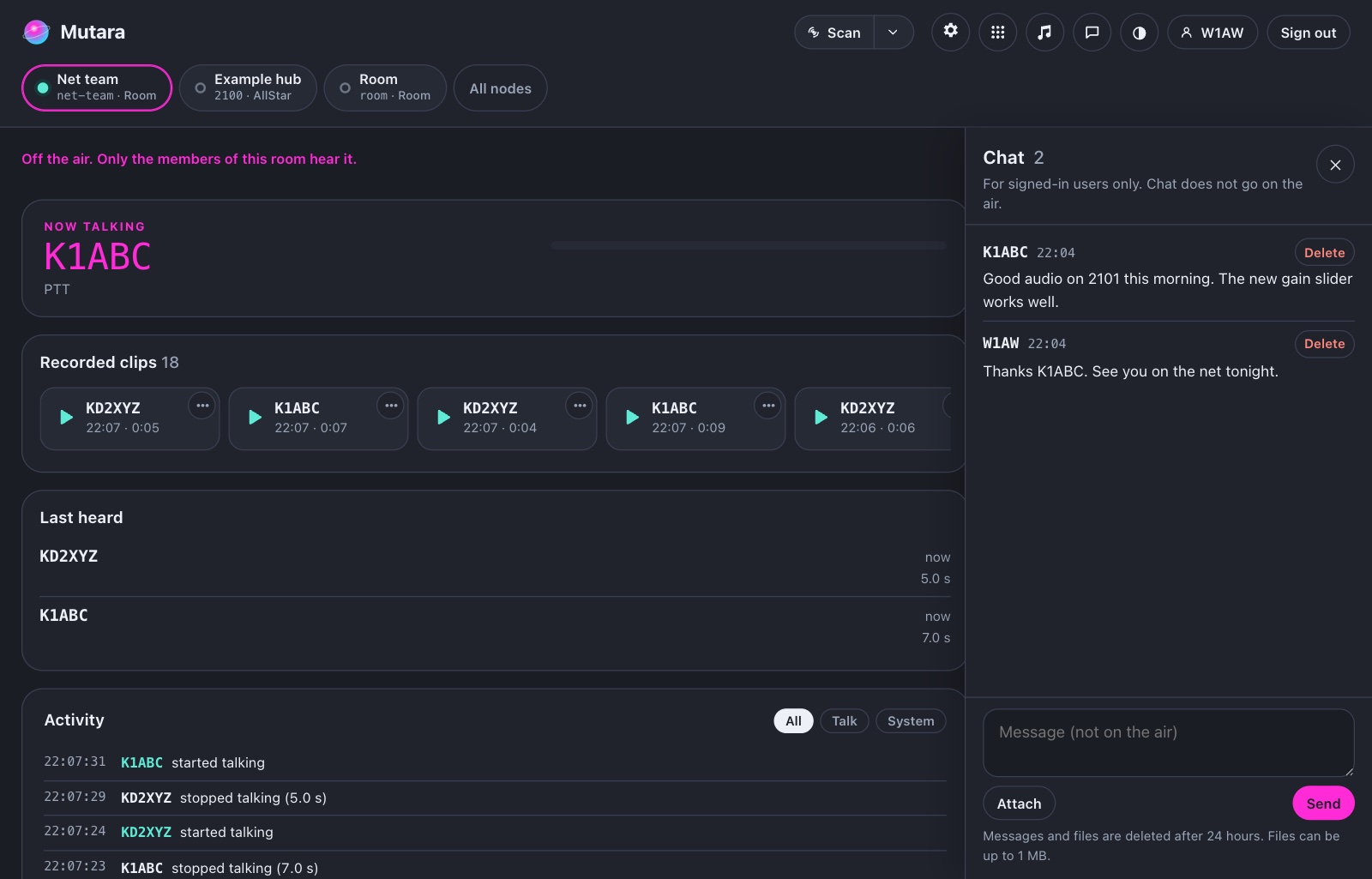Screen dimensions: 1372x879
Task: Start a Scan from the header
Action: click(834, 33)
